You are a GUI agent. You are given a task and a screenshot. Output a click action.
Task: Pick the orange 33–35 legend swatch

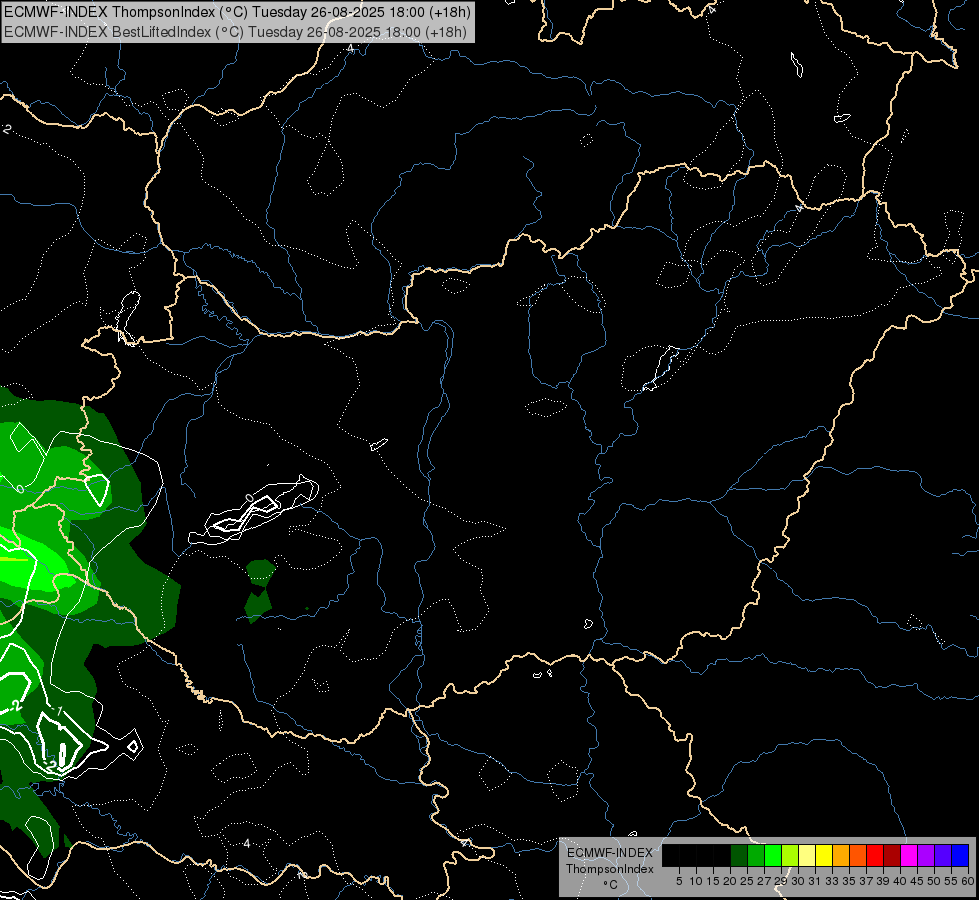coord(841,855)
